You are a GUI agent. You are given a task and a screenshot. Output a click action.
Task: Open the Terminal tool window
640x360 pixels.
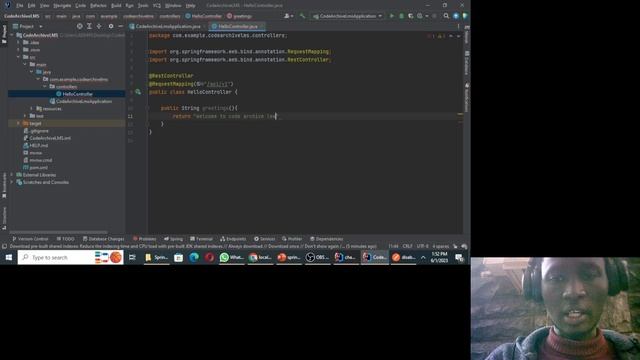pyautogui.click(x=201, y=239)
